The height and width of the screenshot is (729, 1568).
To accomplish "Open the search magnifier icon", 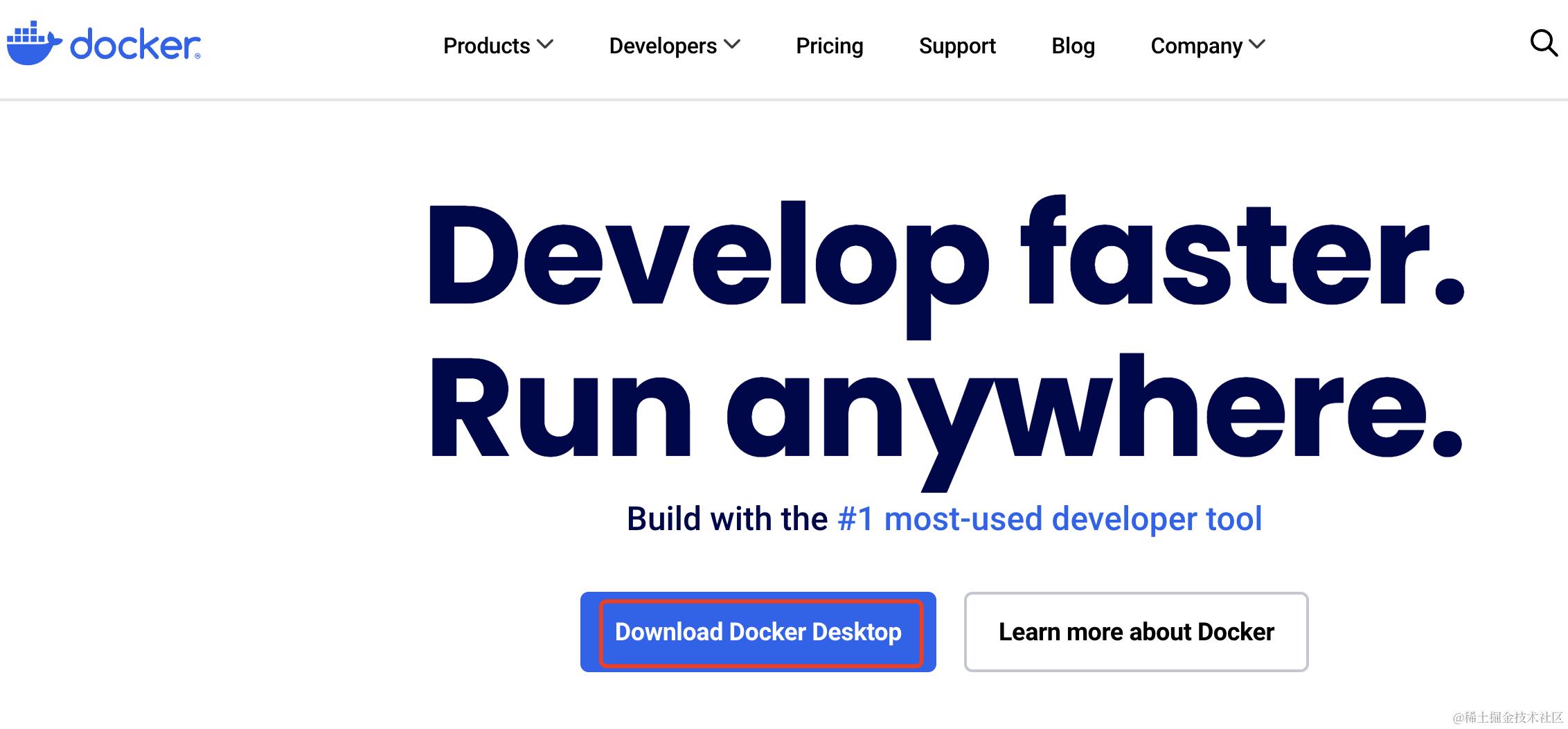I will pyautogui.click(x=1544, y=43).
